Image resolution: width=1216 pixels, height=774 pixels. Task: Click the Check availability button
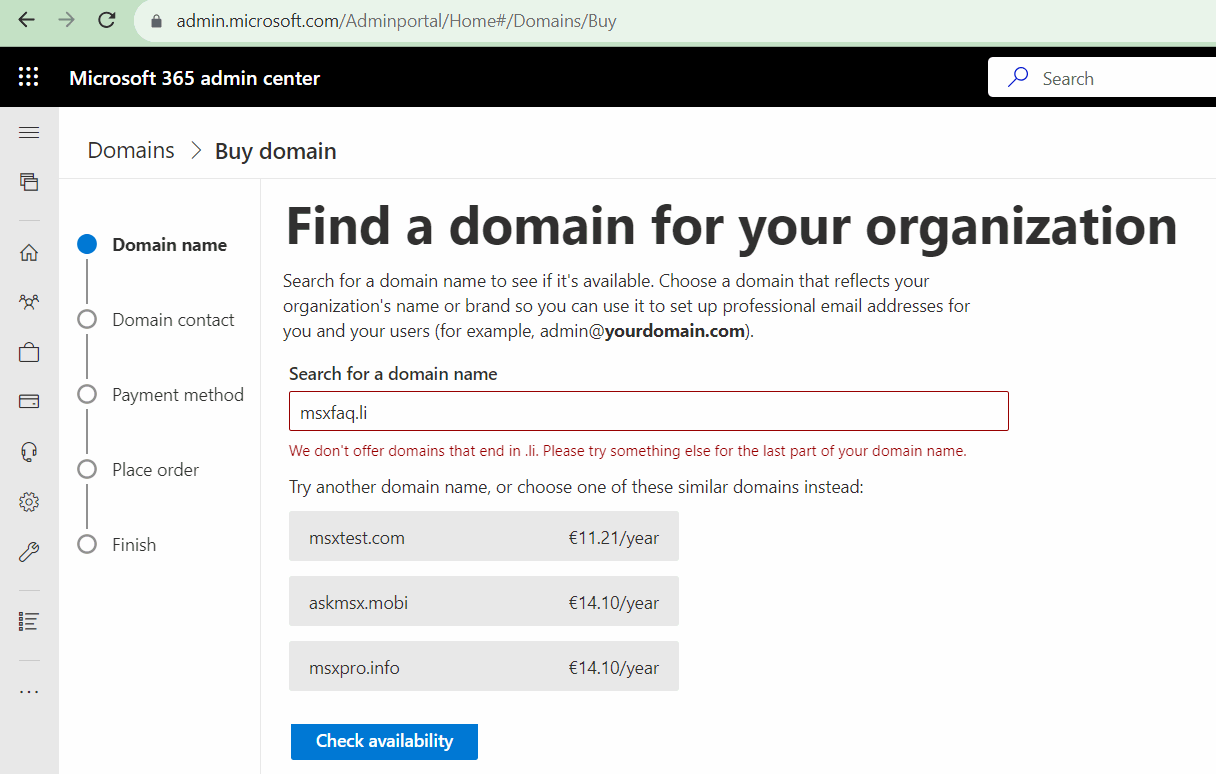point(384,741)
